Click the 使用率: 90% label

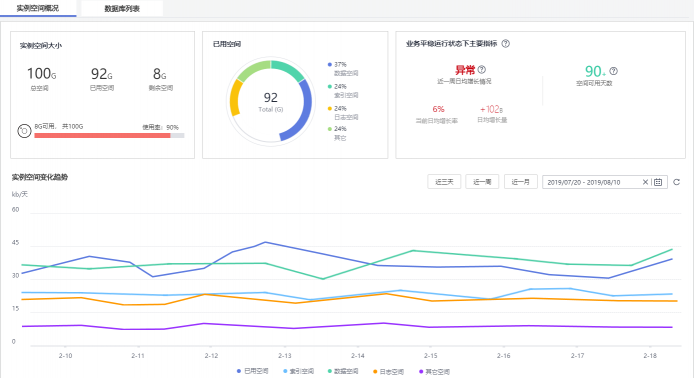(x=160, y=127)
